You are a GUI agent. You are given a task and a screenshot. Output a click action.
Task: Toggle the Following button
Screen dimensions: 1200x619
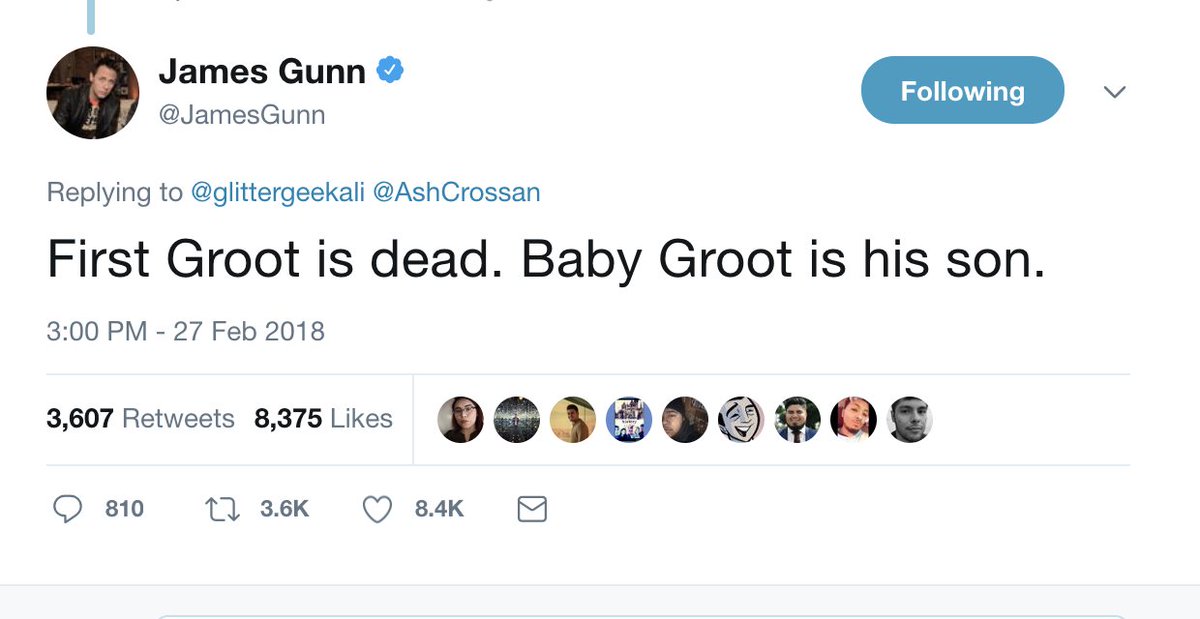click(962, 91)
